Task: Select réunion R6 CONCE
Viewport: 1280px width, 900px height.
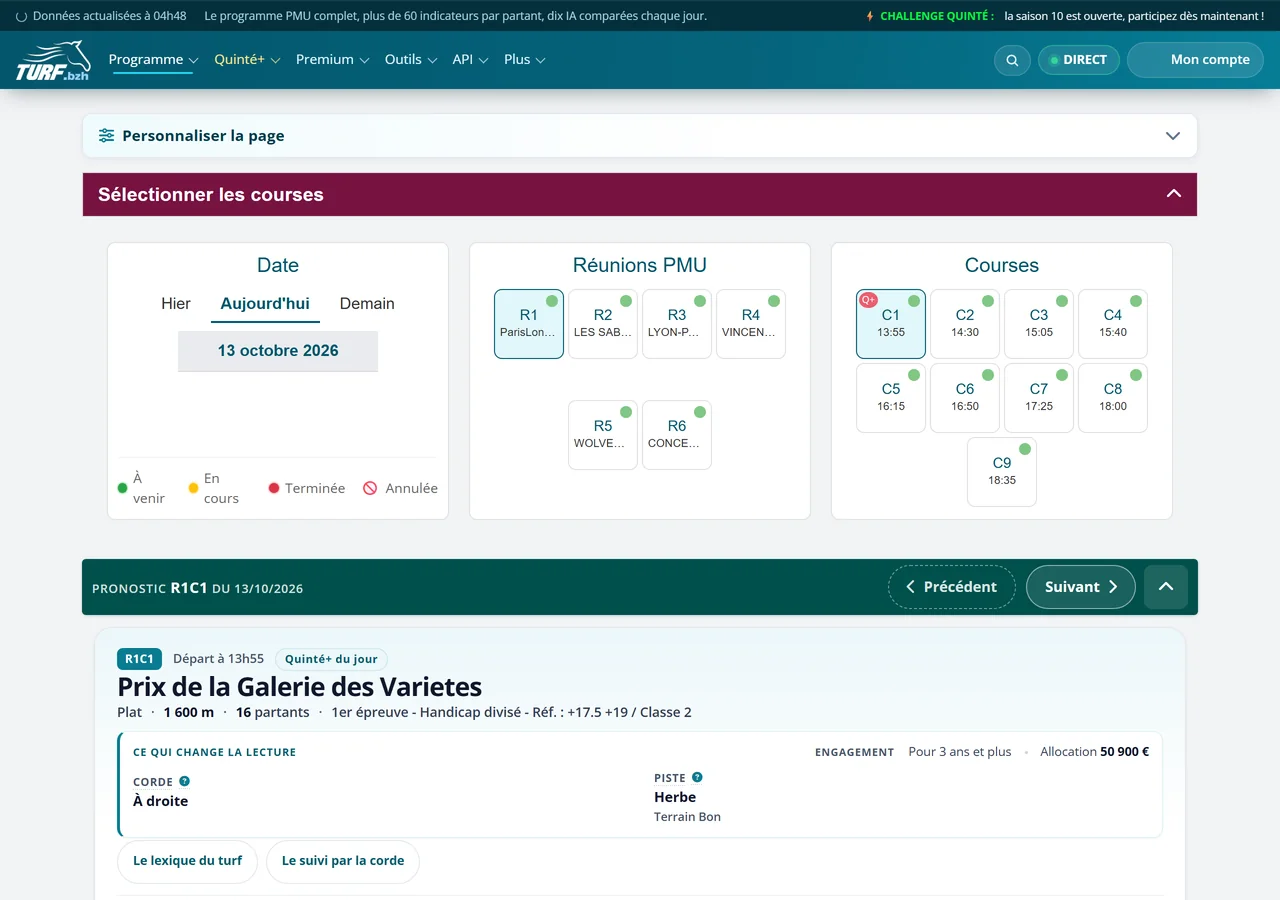Action: pyautogui.click(x=677, y=435)
